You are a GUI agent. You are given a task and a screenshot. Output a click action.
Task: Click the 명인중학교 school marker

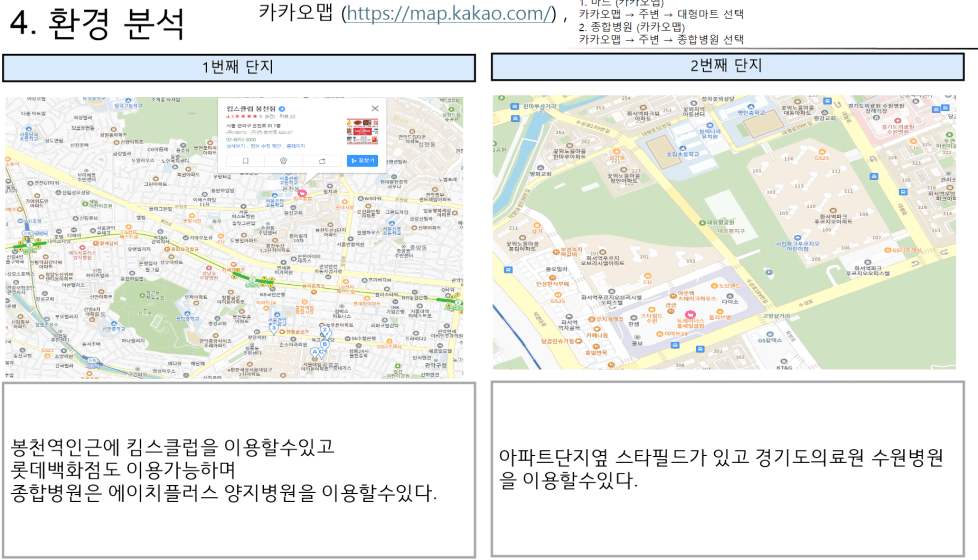(x=750, y=107)
